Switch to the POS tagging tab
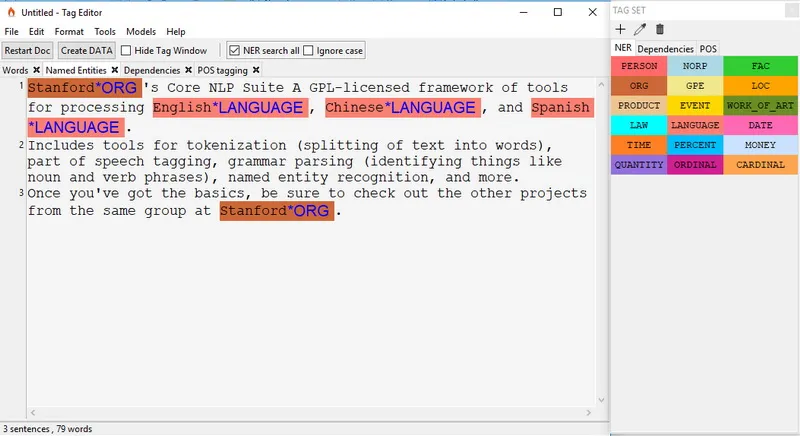The width and height of the screenshot is (800, 436). (222, 70)
